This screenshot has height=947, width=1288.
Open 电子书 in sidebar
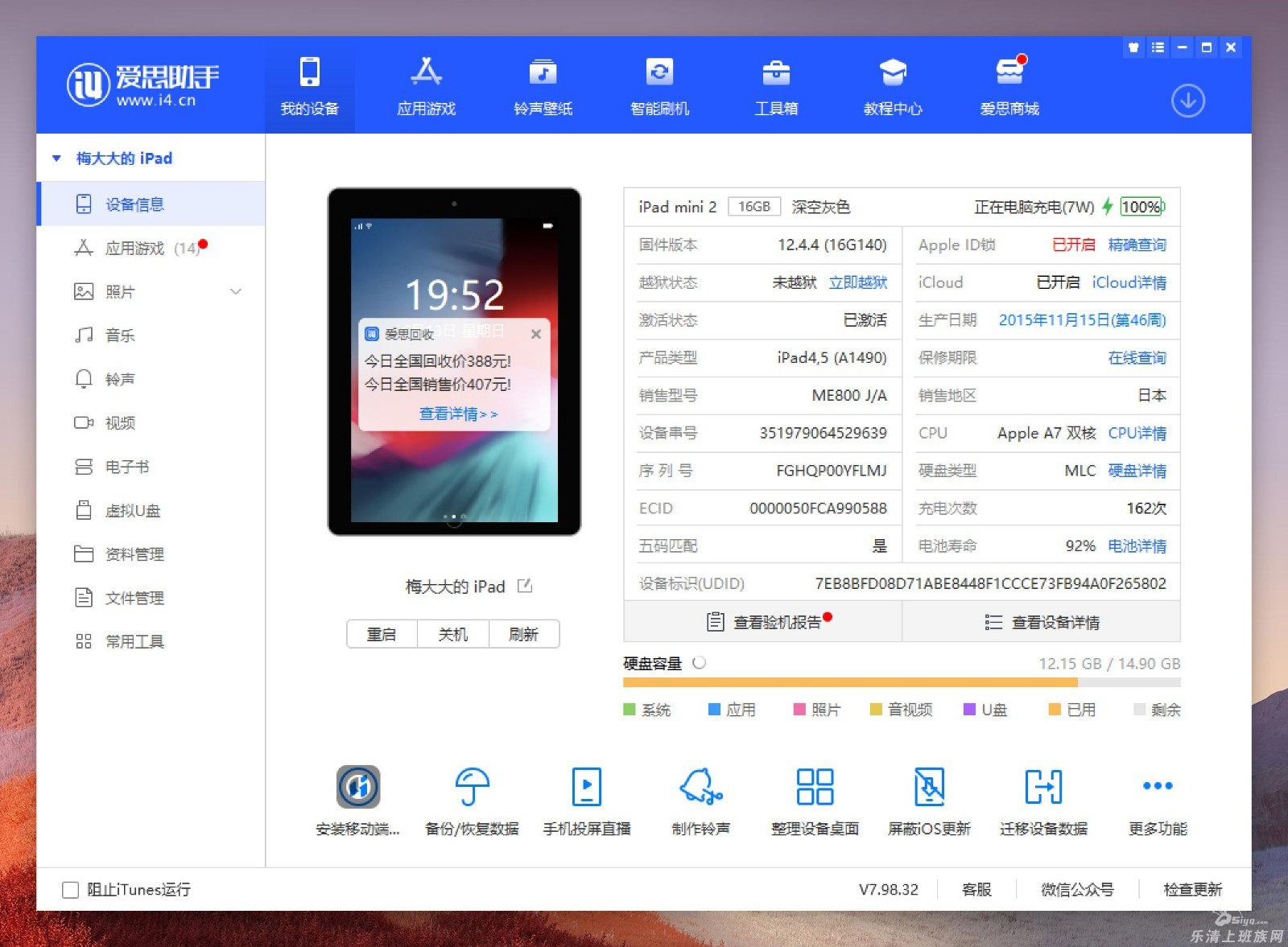click(151, 467)
